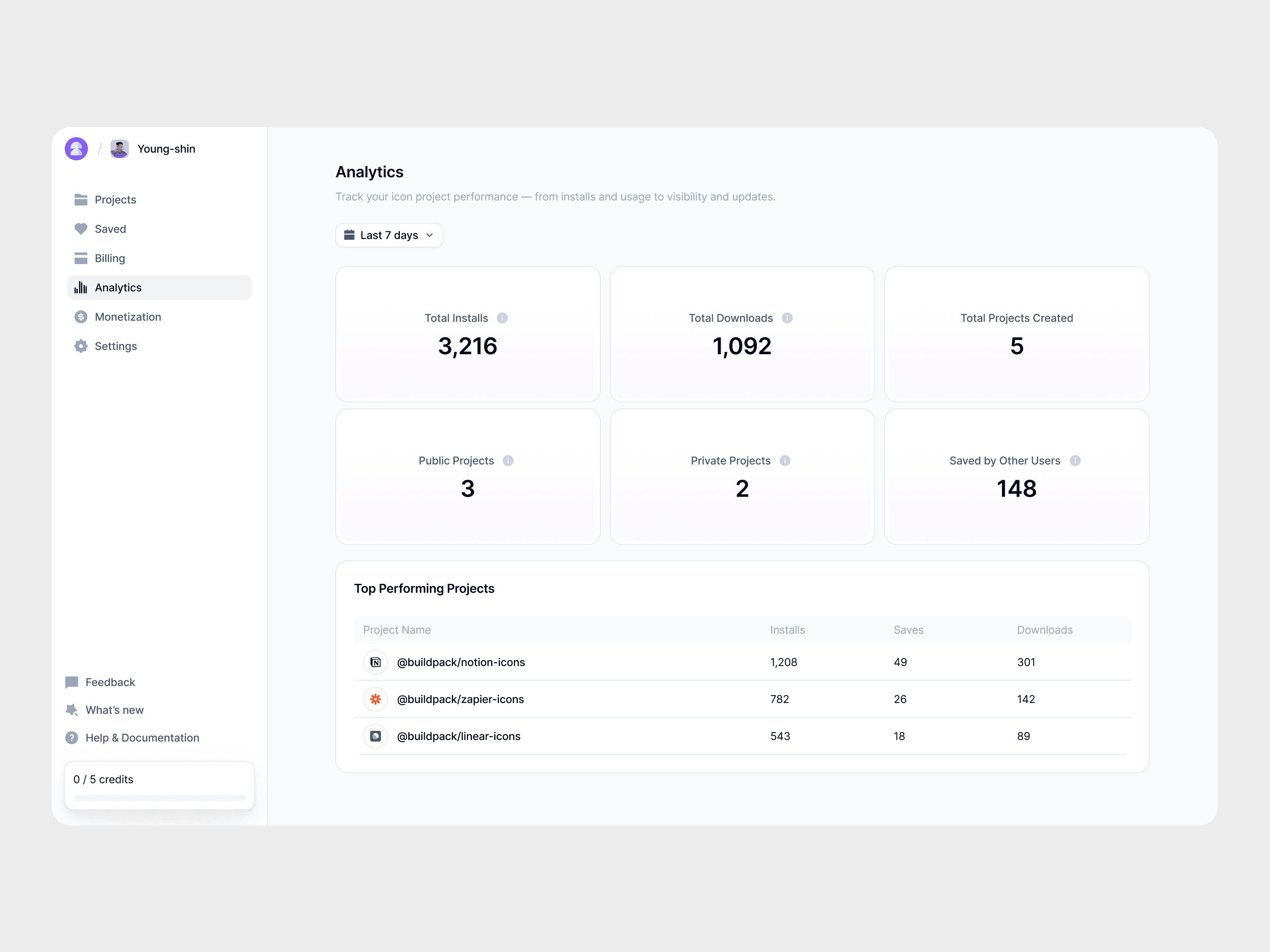Click the info icon next to Public Projects
This screenshot has width=1270, height=952.
tap(508, 461)
